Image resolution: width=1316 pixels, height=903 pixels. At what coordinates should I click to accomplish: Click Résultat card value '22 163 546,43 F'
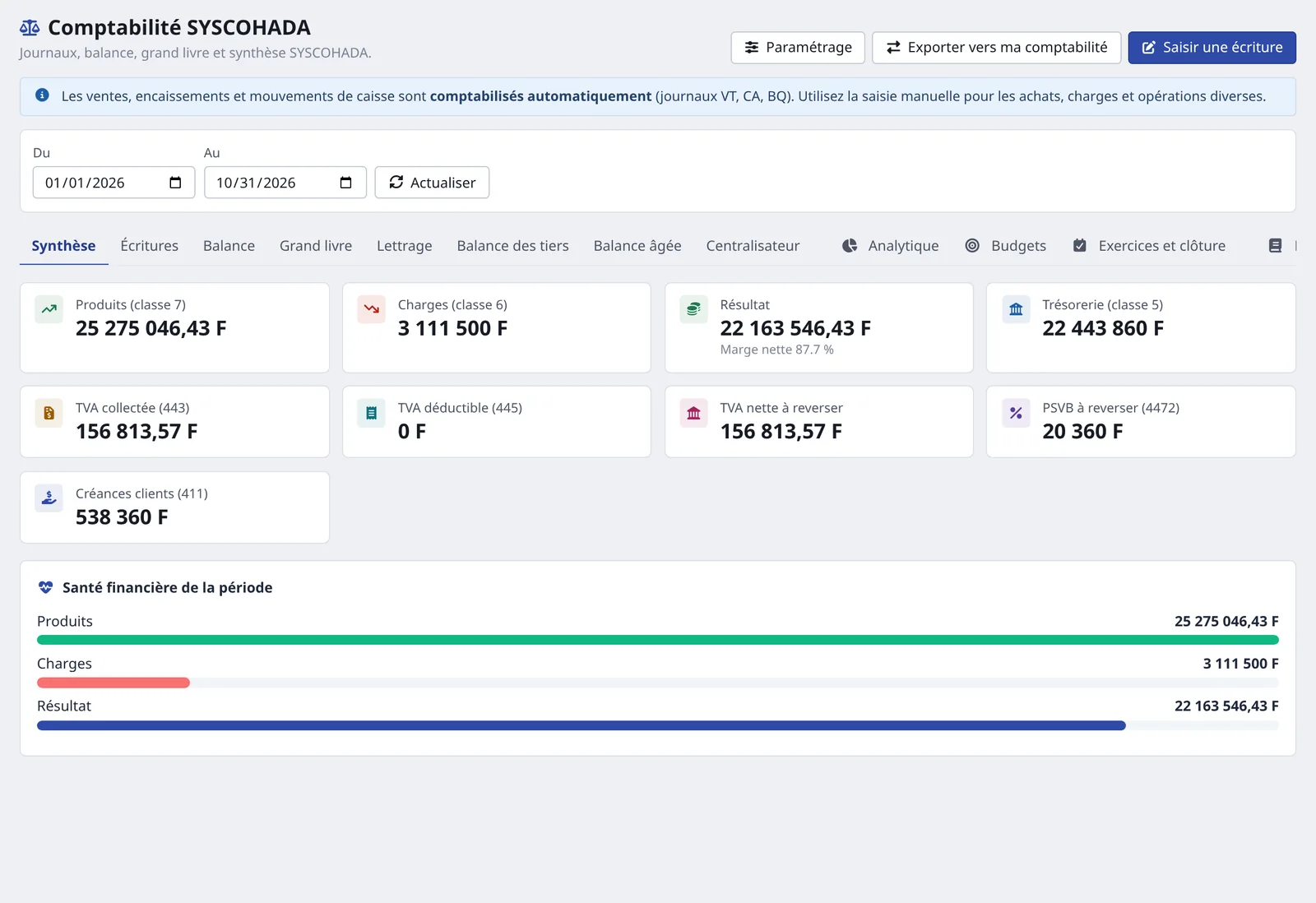point(795,329)
